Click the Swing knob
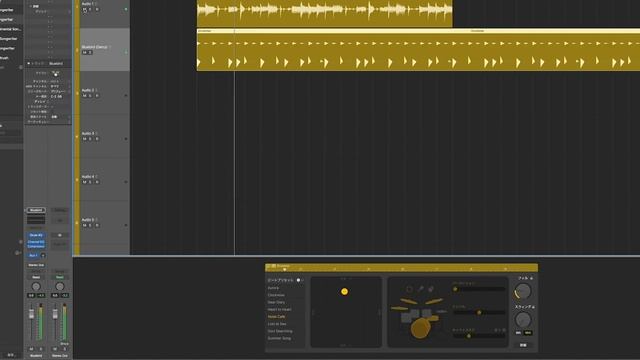The height and width of the screenshot is (360, 640). 522,320
